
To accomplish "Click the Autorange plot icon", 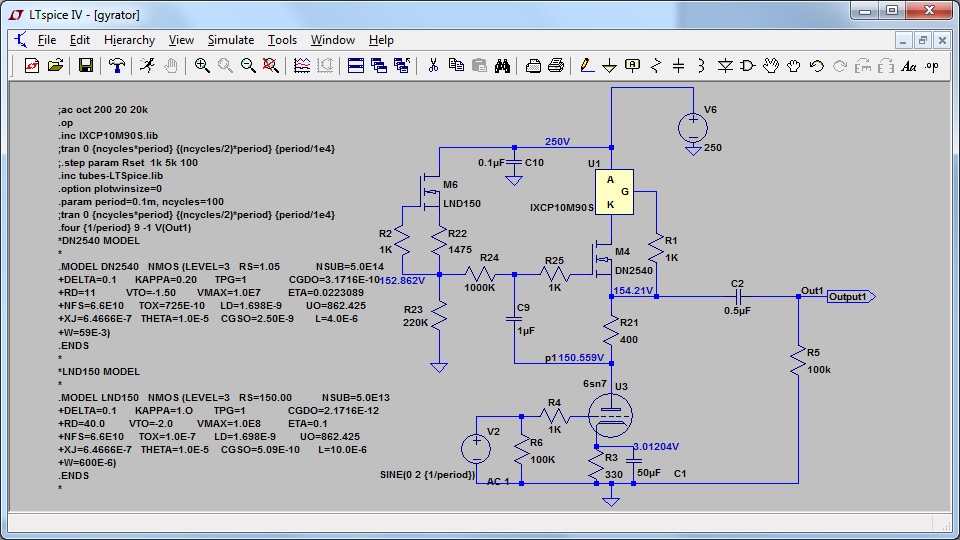I will pyautogui.click(x=302, y=66).
